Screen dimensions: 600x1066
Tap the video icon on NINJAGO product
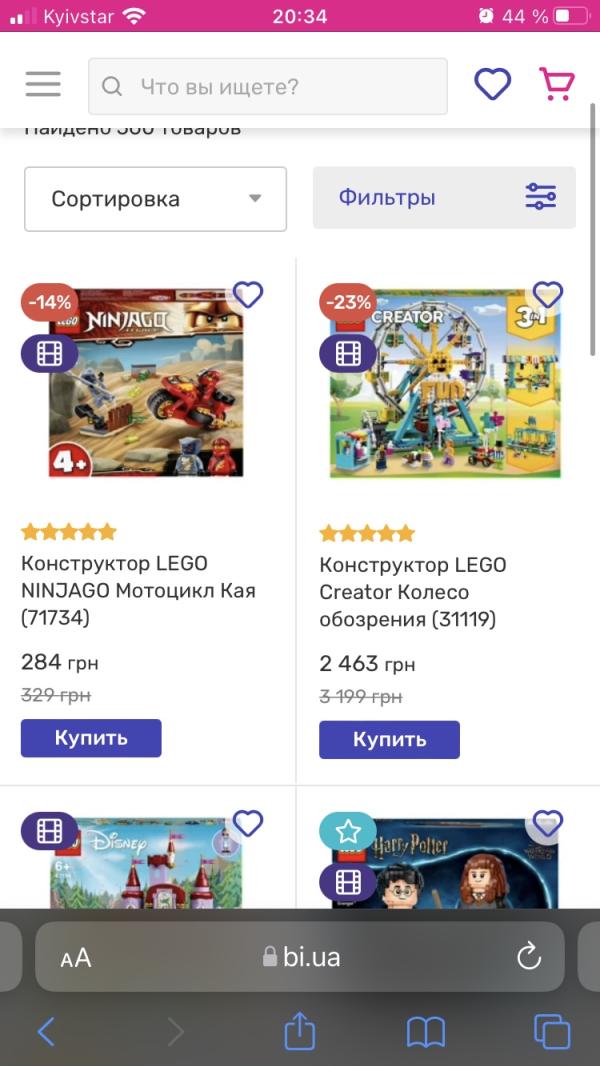[49, 354]
